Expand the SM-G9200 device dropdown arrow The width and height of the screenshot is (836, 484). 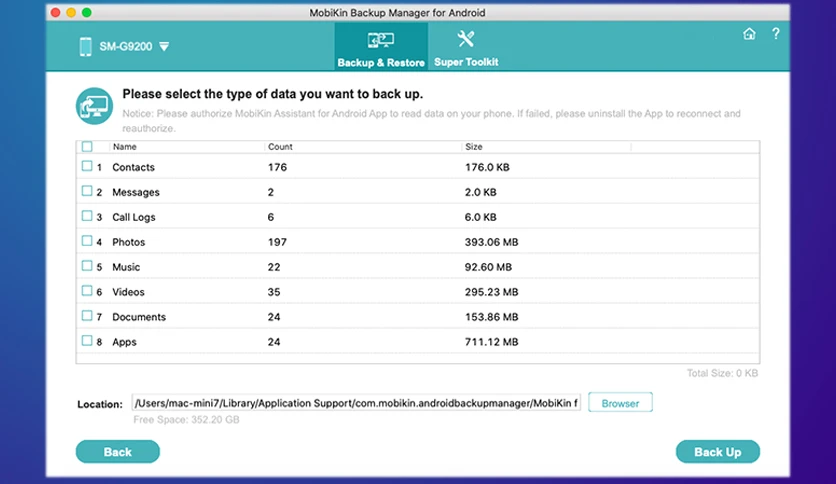coord(164,47)
